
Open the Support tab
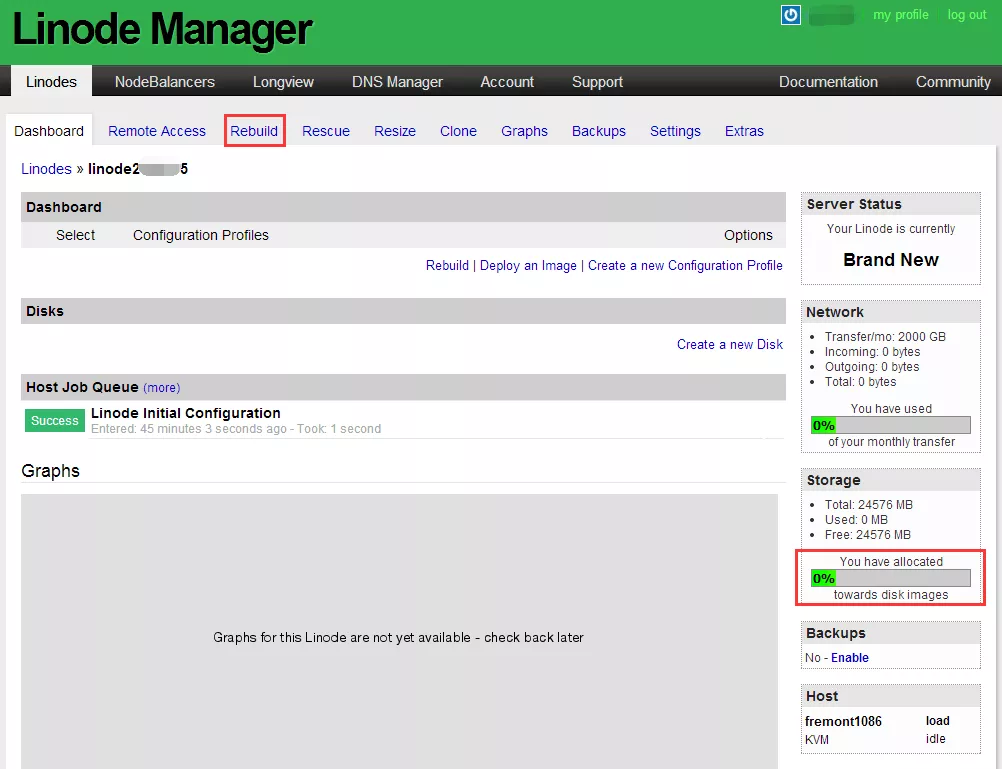(x=597, y=82)
